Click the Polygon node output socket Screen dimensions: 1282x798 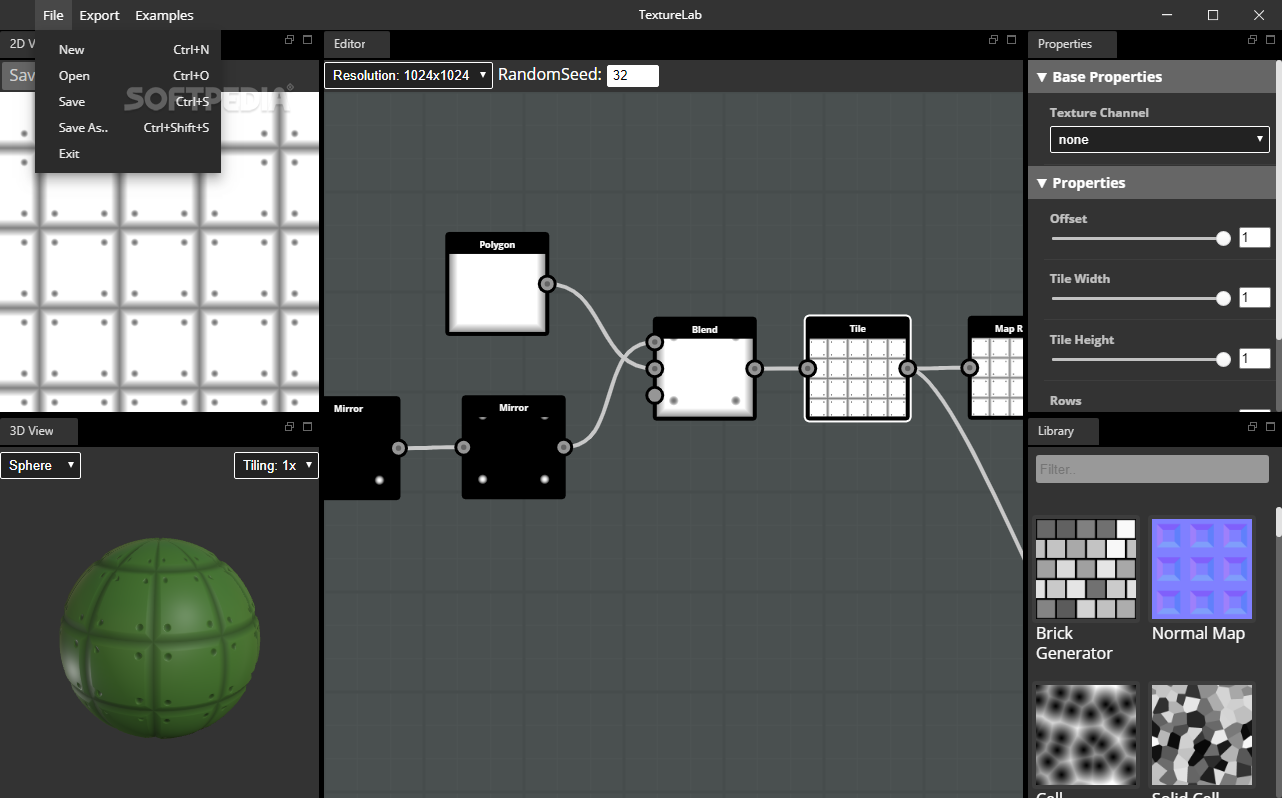(547, 284)
